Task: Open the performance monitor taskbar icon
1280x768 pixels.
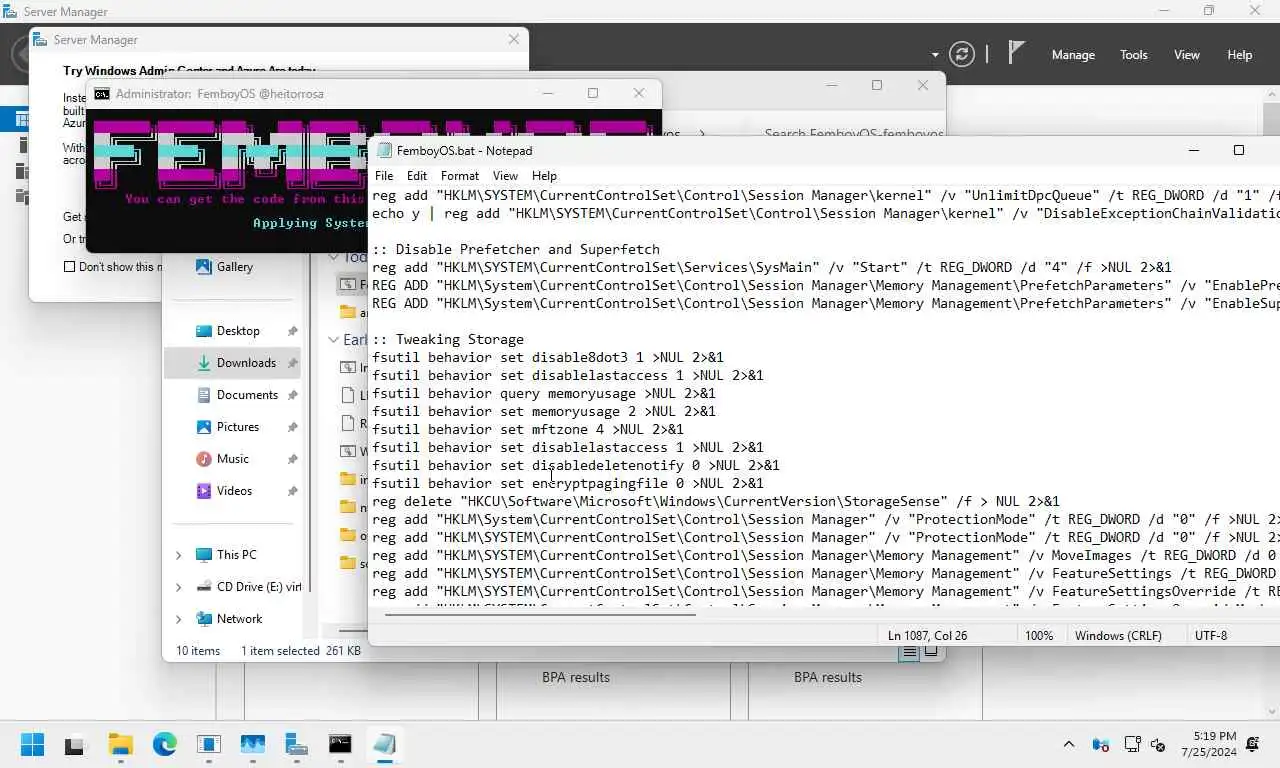Action: pyautogui.click(x=252, y=745)
